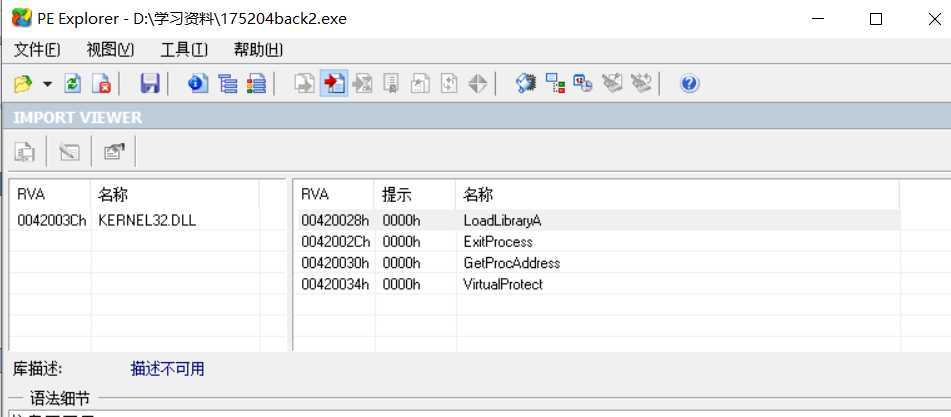The width and height of the screenshot is (951, 417).
Task: Click the Open File folder icon
Action: click(23, 84)
